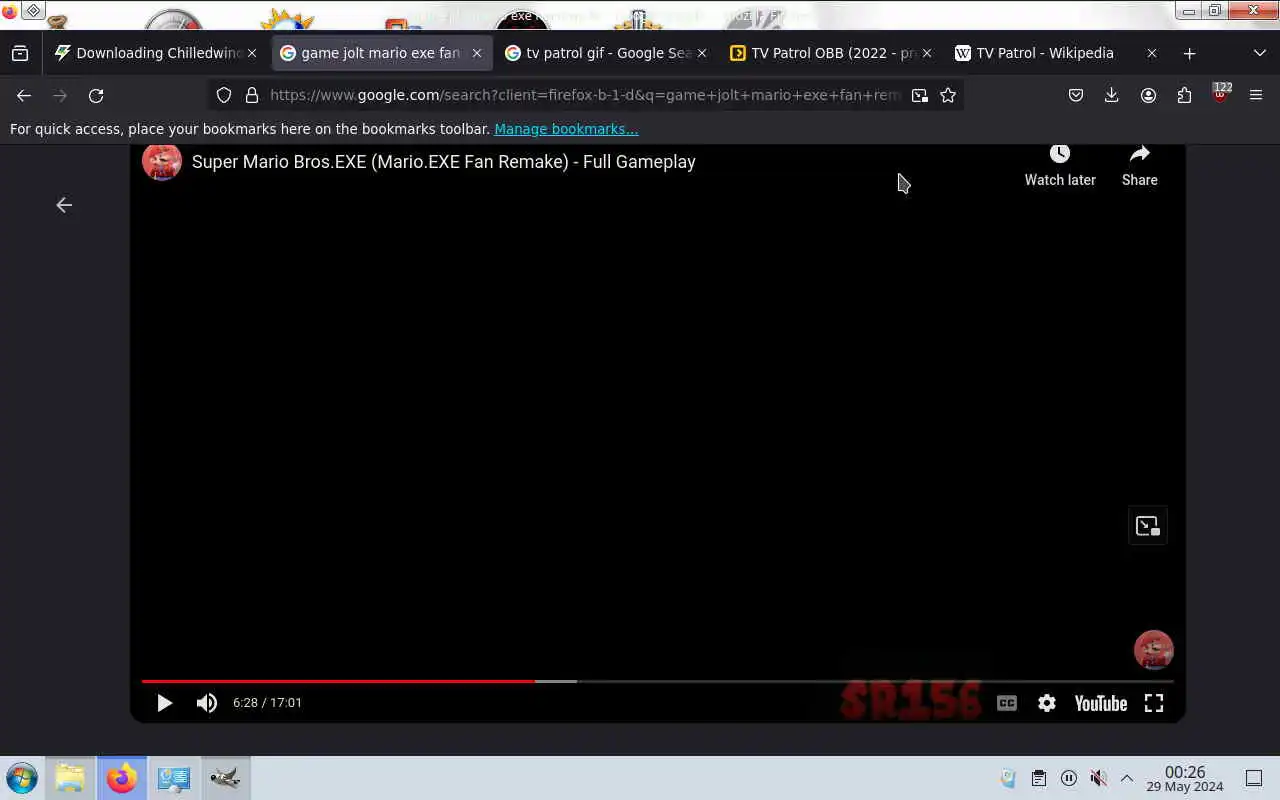
Task: Toggle muted speaker in system tray
Action: (1098, 778)
